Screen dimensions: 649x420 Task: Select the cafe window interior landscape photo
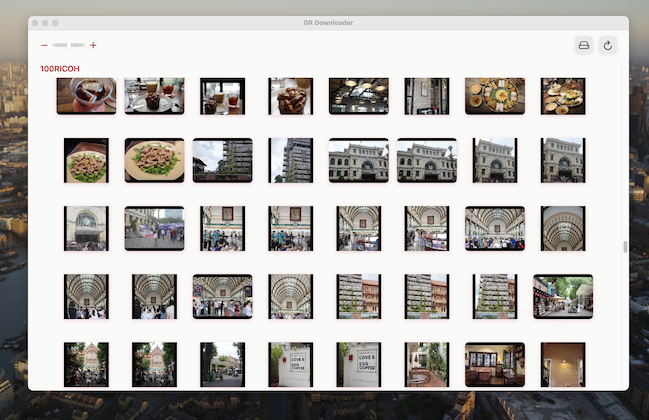point(494,364)
